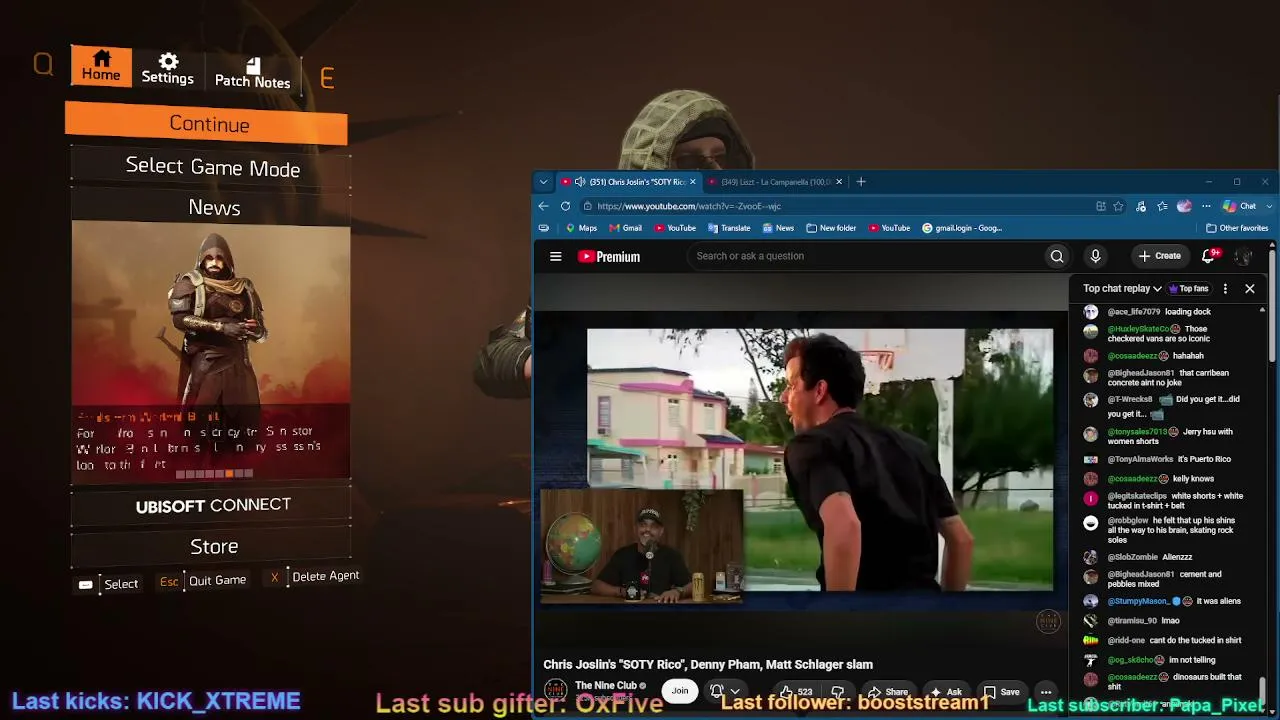Search YouTube with voice microphone
This screenshot has height=720, width=1280.
pos(1096,256)
